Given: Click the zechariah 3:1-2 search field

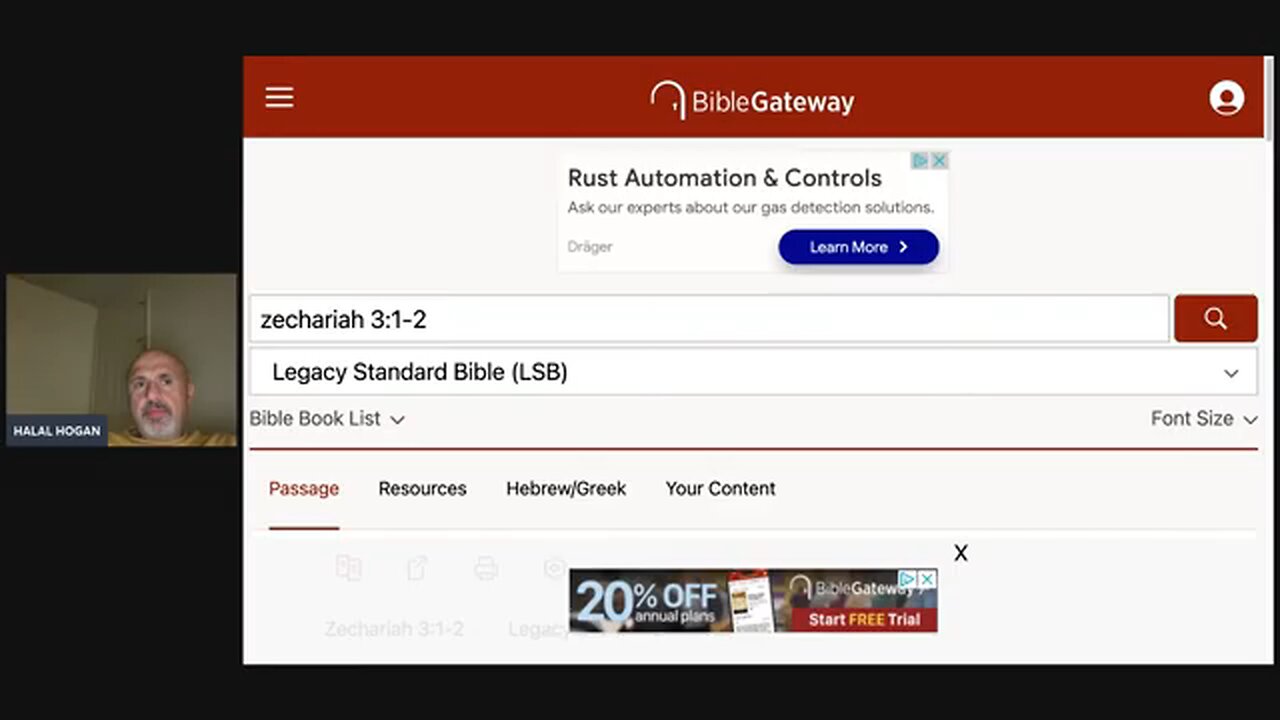Looking at the screenshot, I should click(709, 319).
